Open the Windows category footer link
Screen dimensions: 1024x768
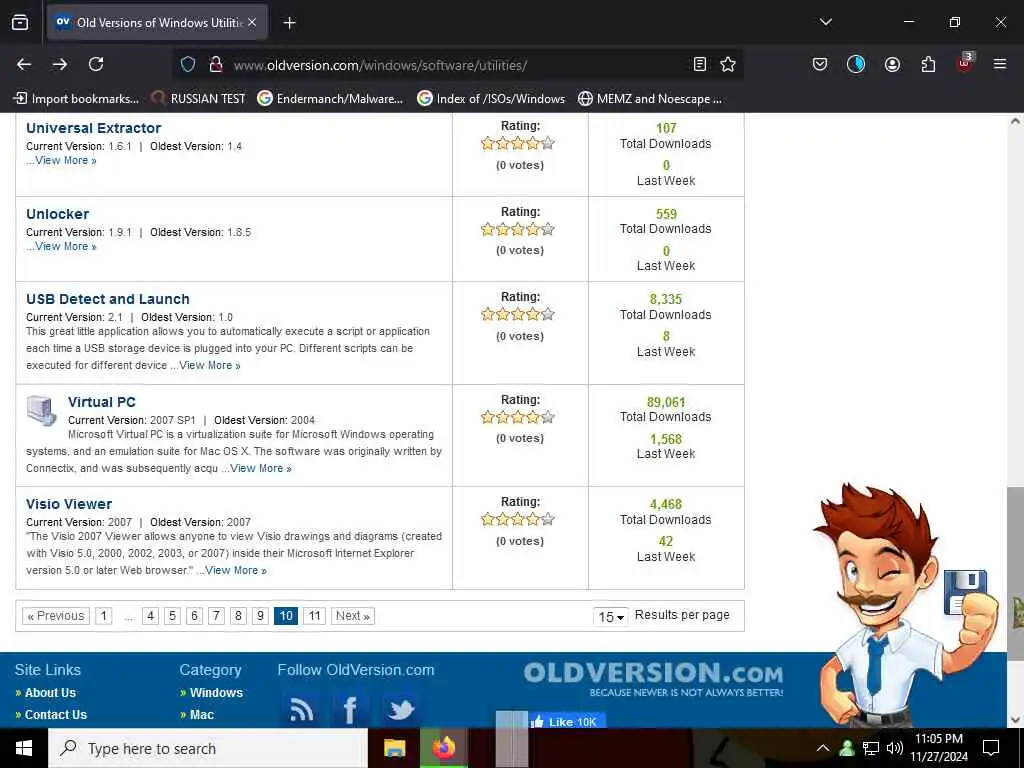click(216, 693)
